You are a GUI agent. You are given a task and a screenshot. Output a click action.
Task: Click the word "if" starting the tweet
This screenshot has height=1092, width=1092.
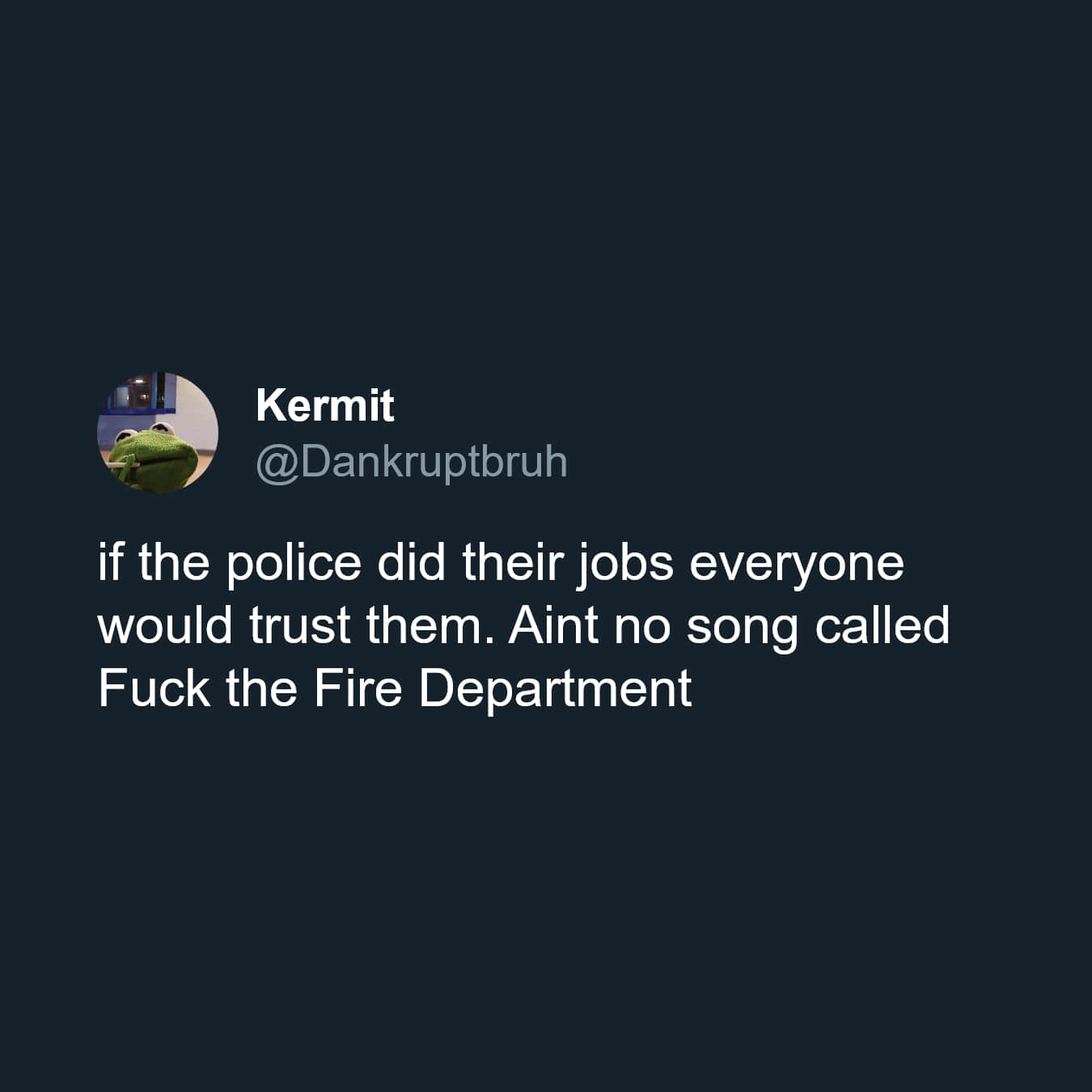click(110, 563)
